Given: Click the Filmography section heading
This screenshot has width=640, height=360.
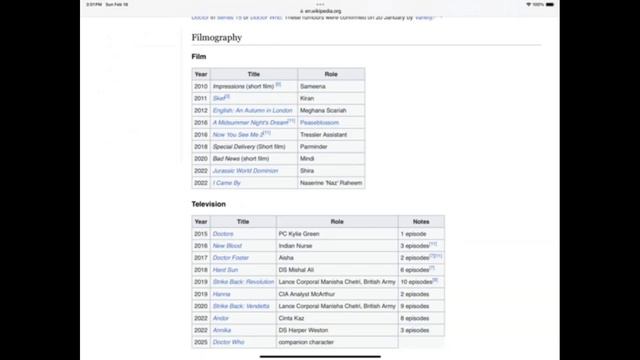Looking at the screenshot, I should (217, 38).
